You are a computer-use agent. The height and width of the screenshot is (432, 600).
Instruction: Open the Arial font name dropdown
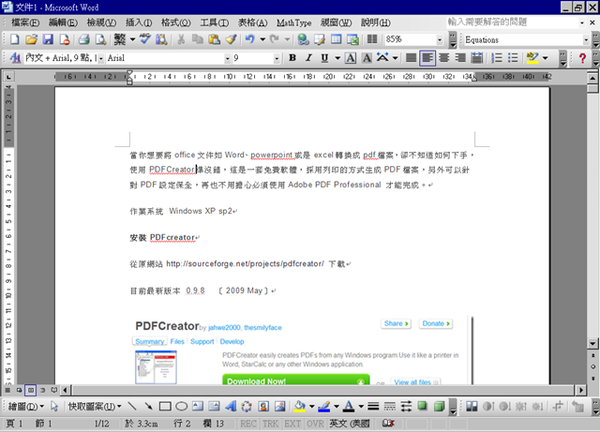(x=227, y=58)
